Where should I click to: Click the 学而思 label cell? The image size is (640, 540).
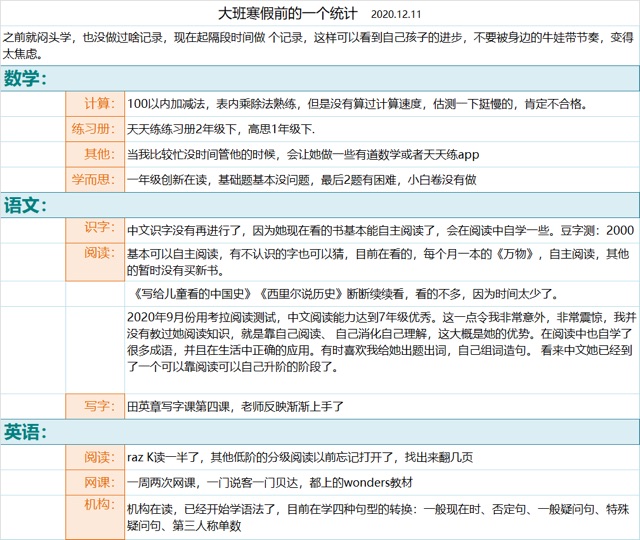[x=95, y=180]
